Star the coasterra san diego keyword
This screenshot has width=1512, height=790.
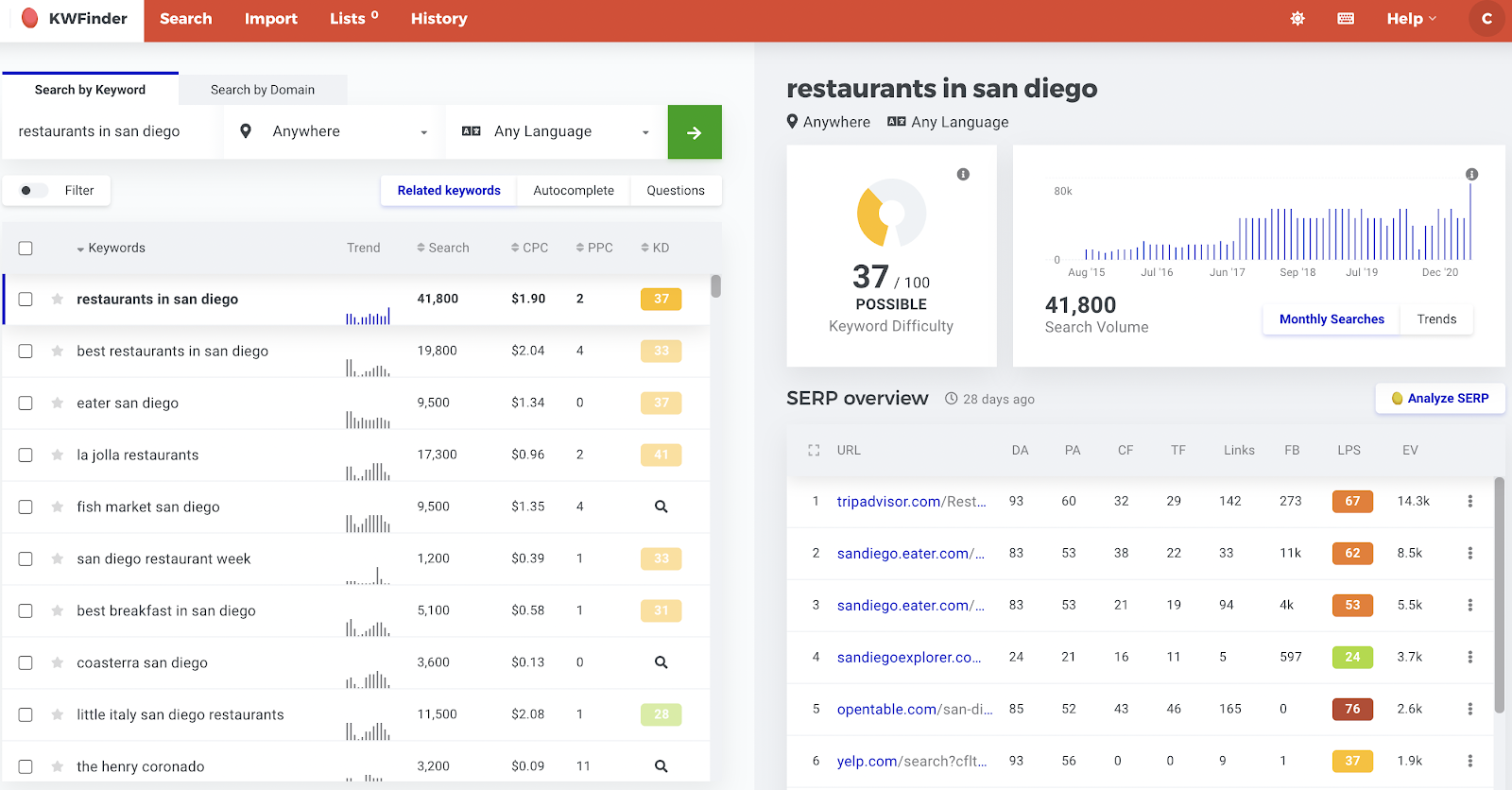coord(58,663)
